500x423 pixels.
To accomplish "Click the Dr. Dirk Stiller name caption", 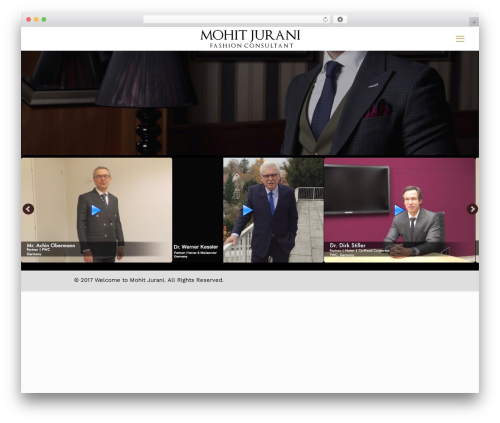I will pos(347,245).
